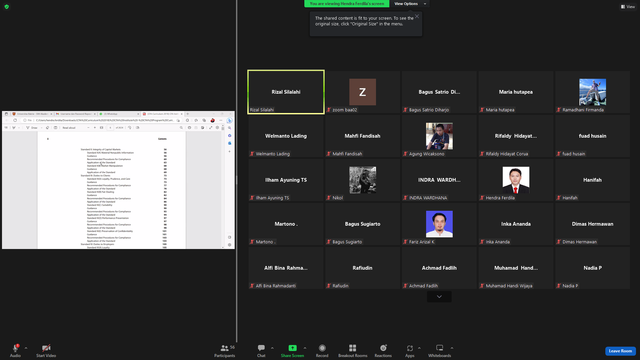Select the zoom baa02 tile with Z avatar
The height and width of the screenshot is (360, 640).
click(x=362, y=92)
